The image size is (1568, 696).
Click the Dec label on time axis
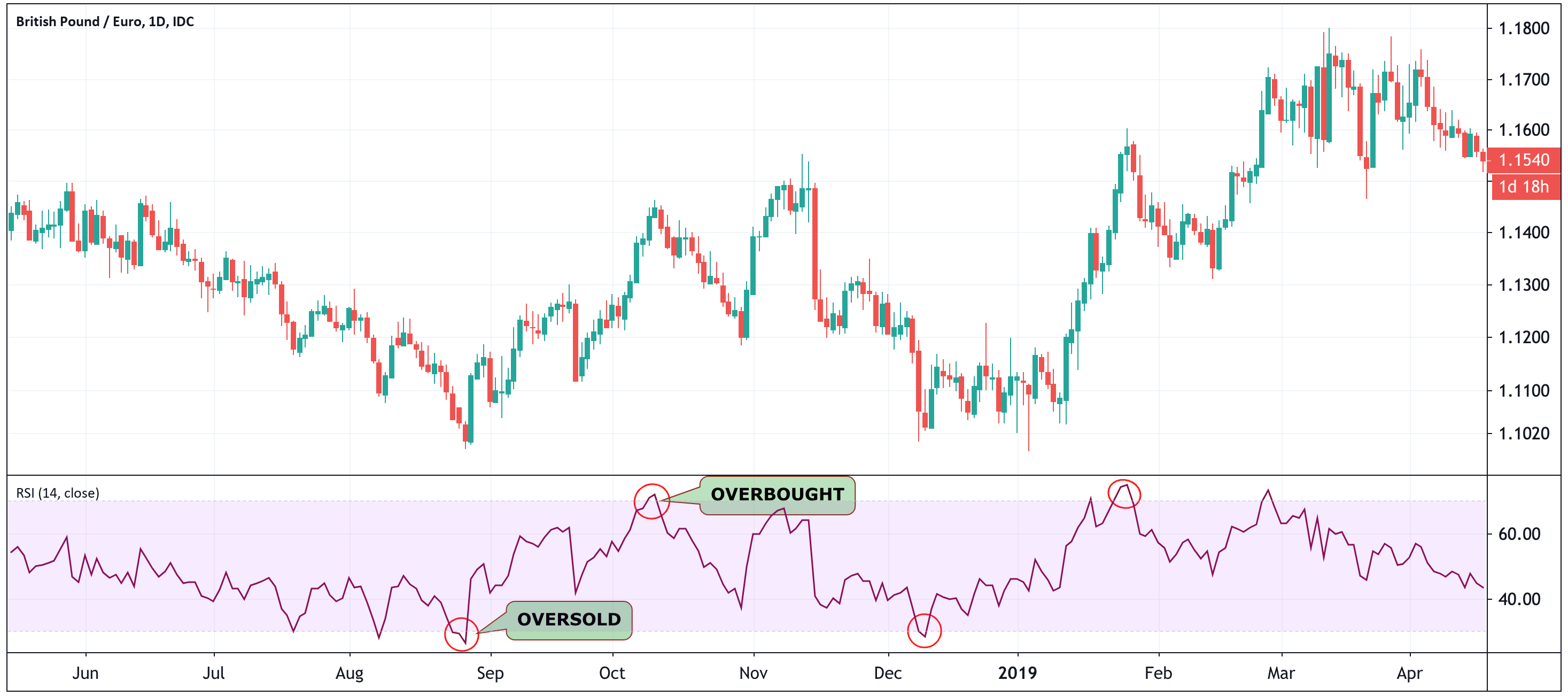888,673
